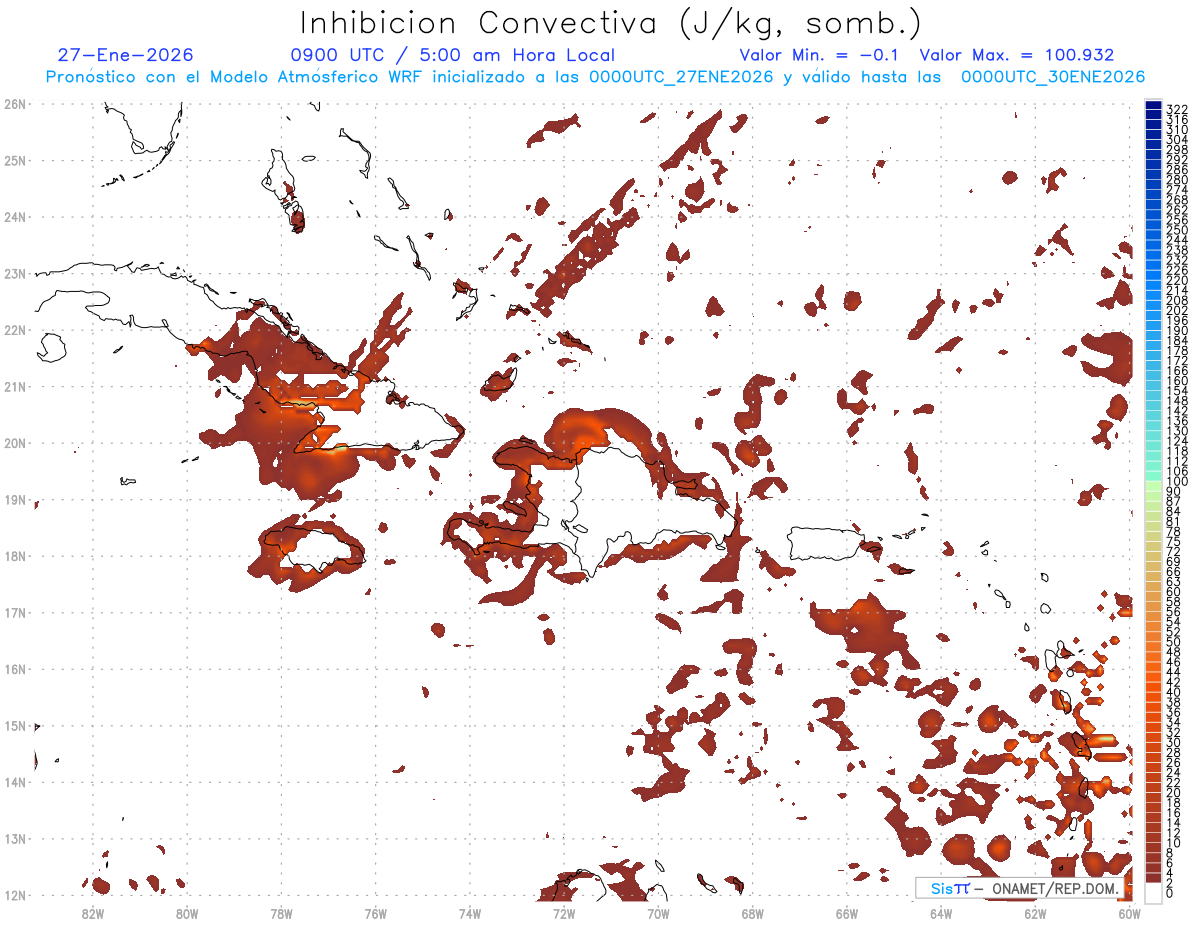Click the 17N latitude label

pyautogui.click(x=15, y=612)
